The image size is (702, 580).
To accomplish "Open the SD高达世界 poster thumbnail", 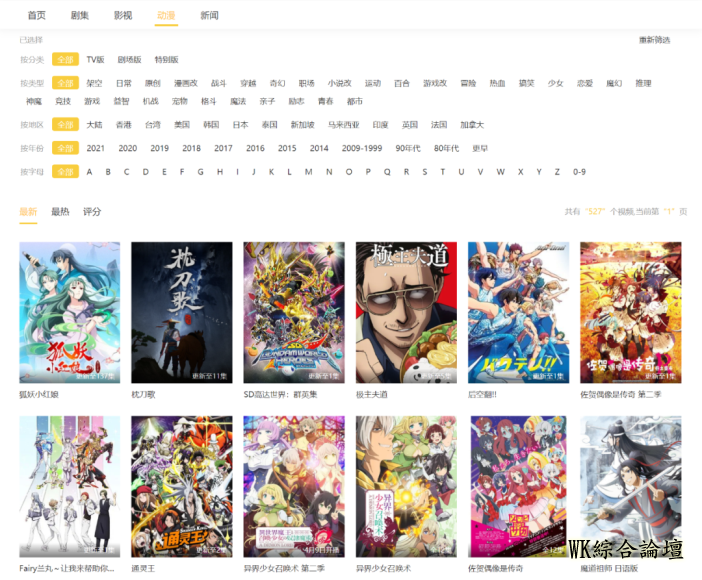I will coord(294,313).
